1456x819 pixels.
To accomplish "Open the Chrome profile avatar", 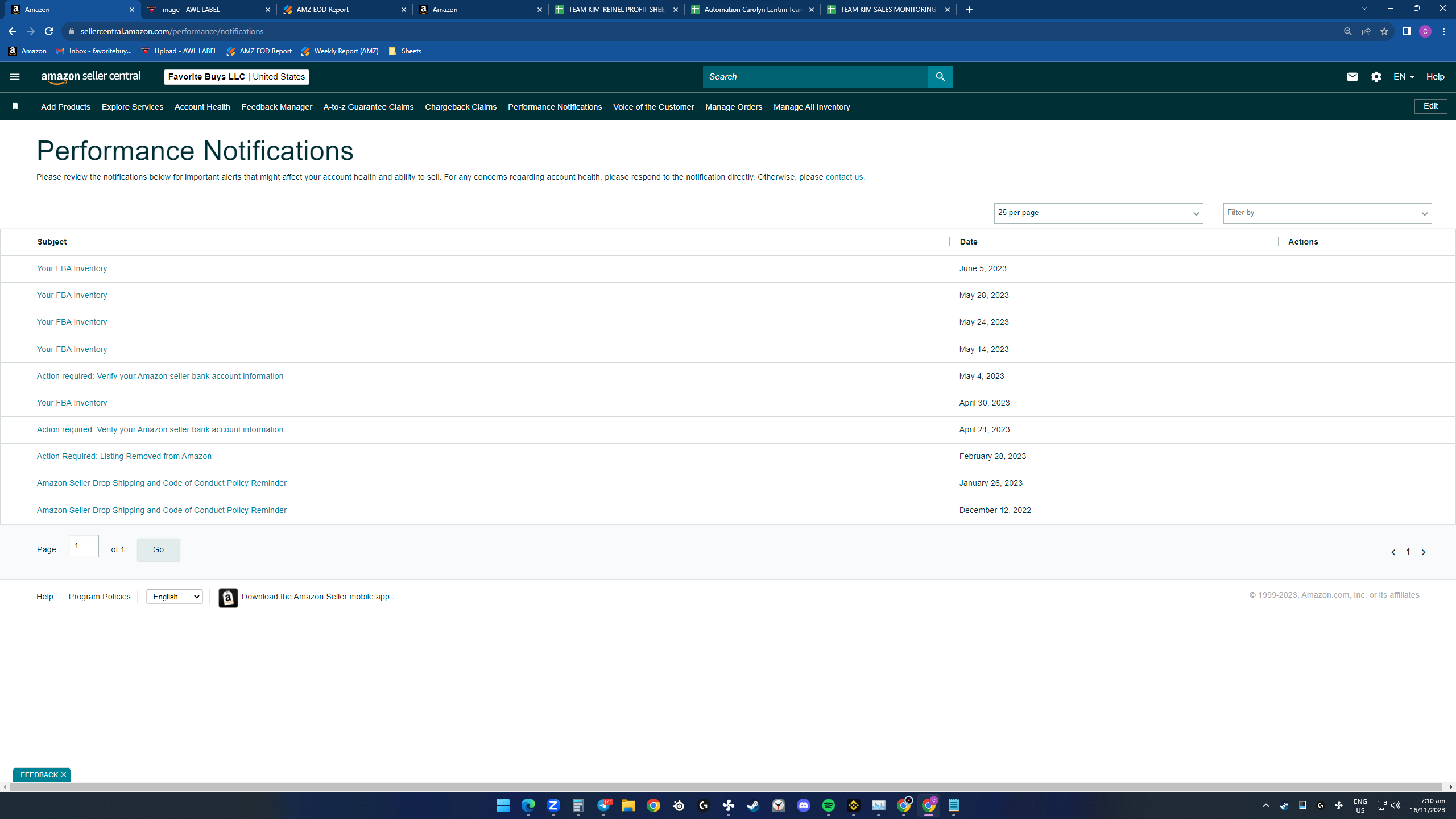I will coord(1425,31).
